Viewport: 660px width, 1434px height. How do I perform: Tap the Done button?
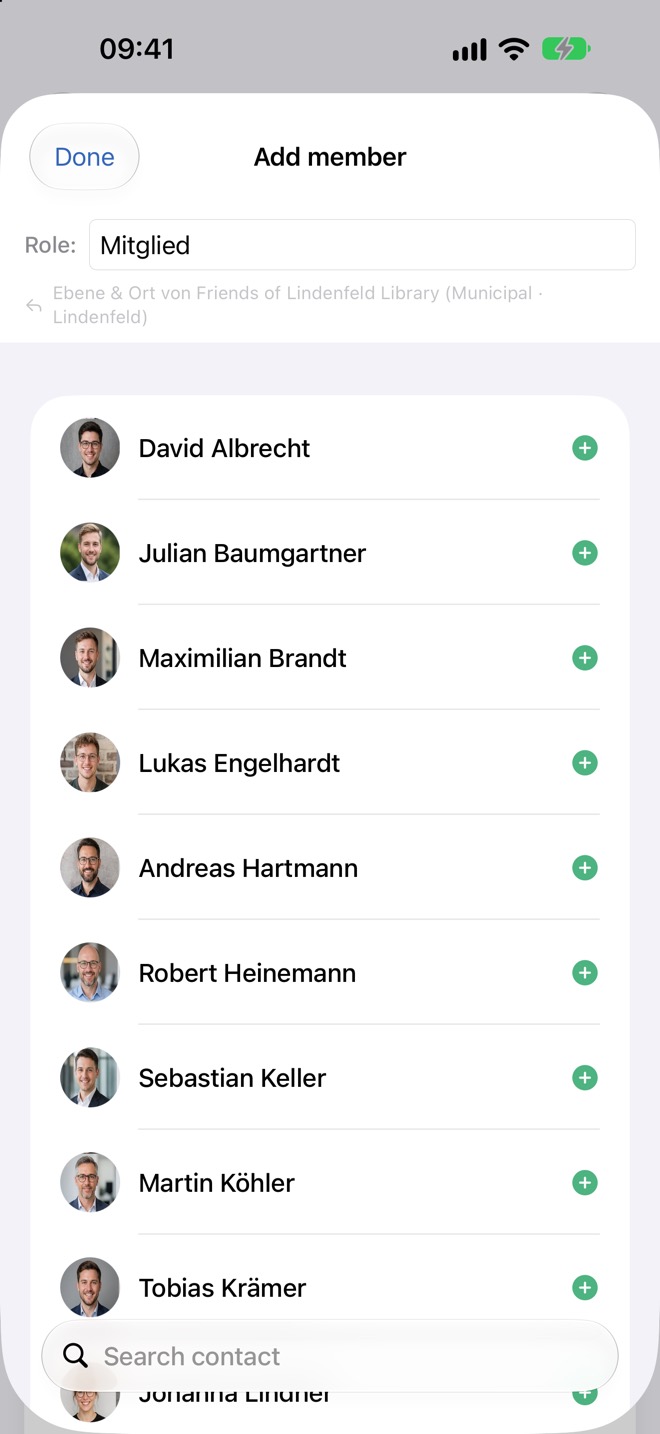tap(85, 157)
